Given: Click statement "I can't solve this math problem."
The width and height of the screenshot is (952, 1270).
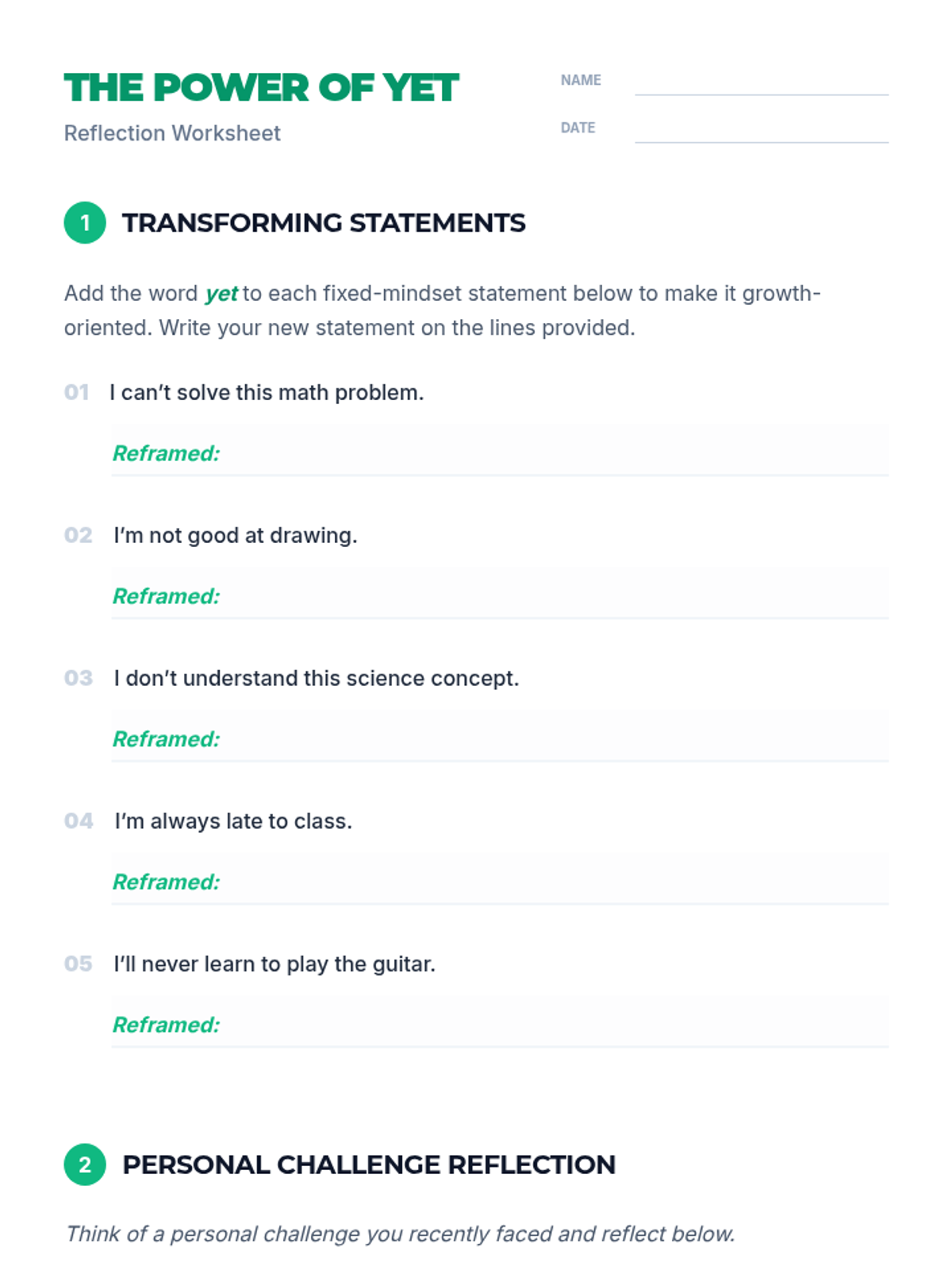Looking at the screenshot, I should pos(267,393).
